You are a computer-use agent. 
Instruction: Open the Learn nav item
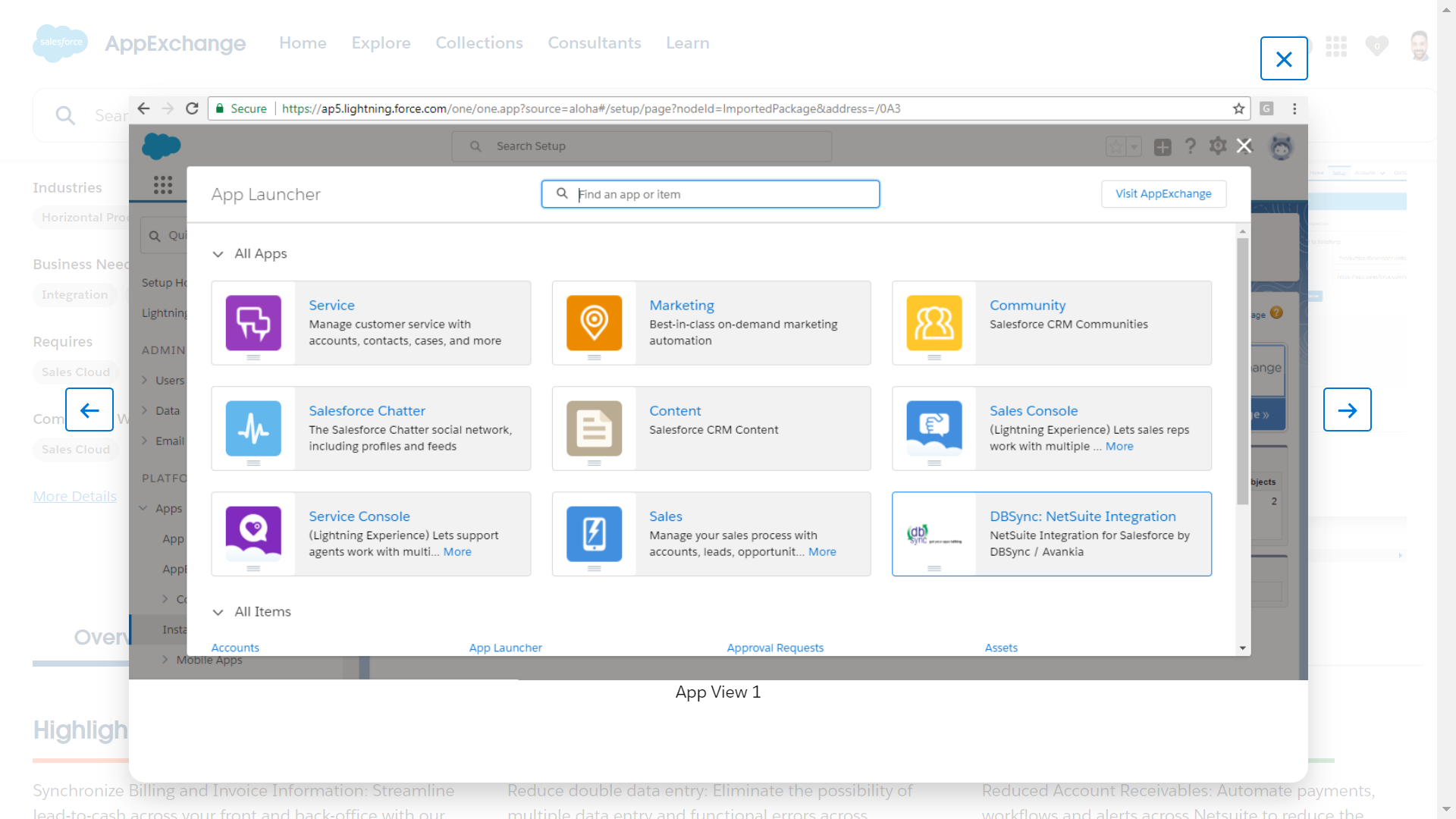coord(688,43)
